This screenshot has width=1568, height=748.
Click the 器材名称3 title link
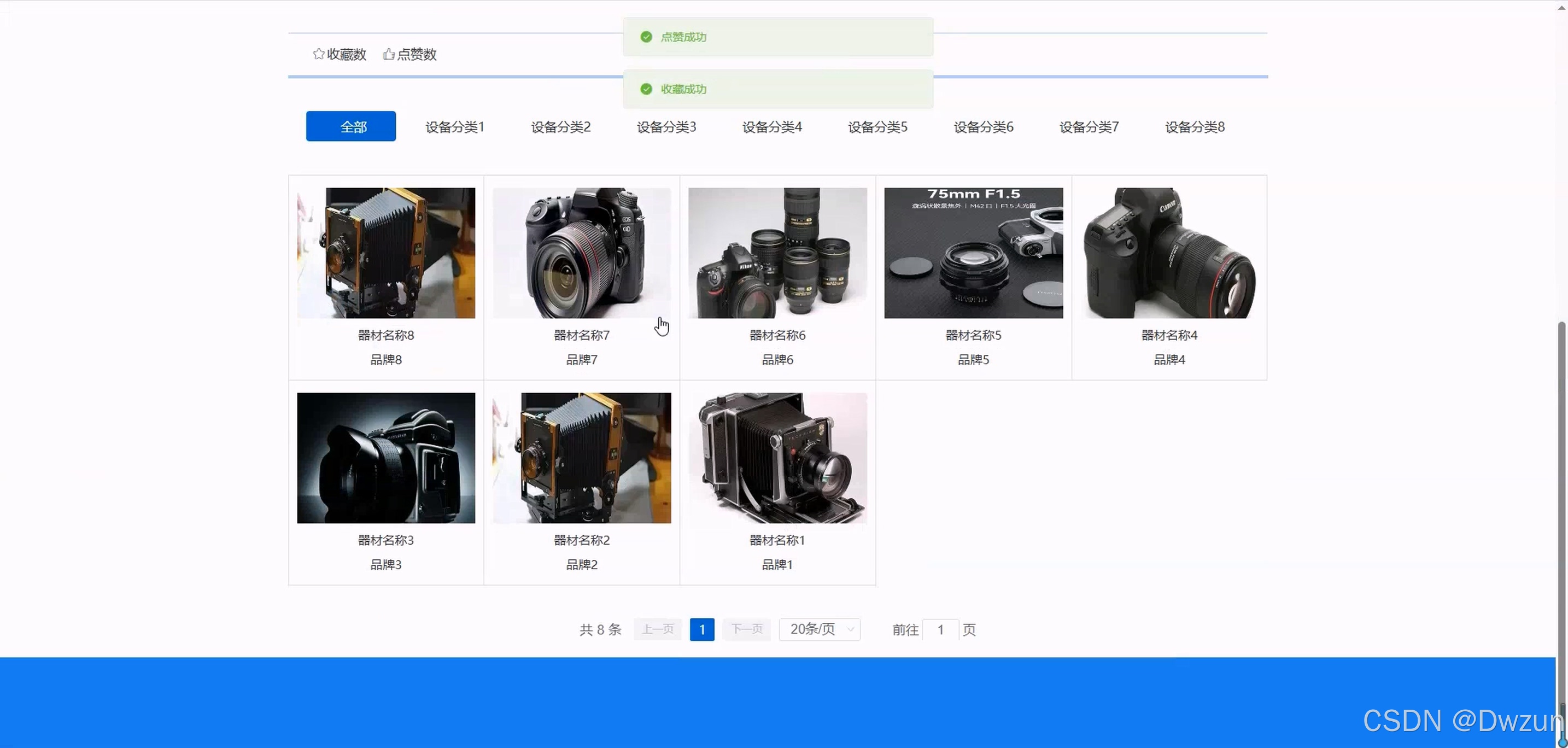[x=386, y=540]
